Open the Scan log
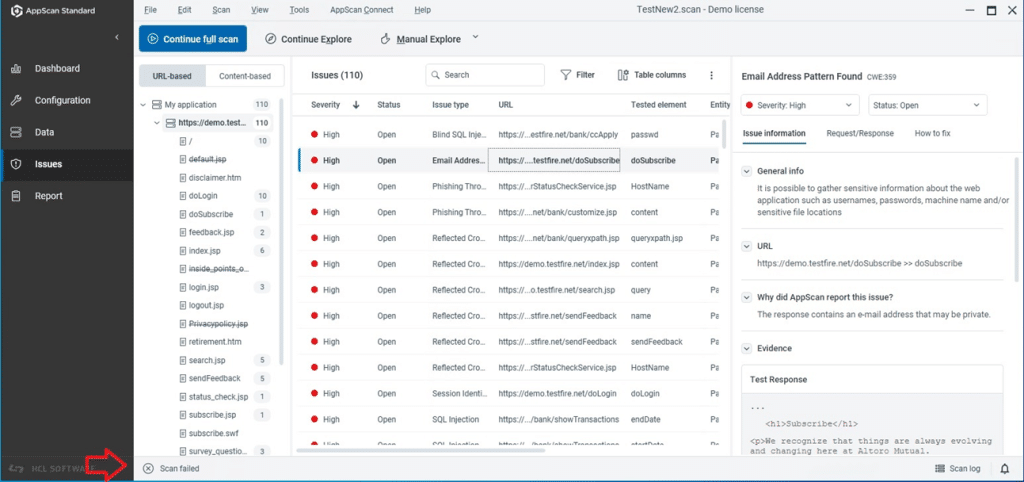The height and width of the screenshot is (482, 1024). [x=958, y=468]
